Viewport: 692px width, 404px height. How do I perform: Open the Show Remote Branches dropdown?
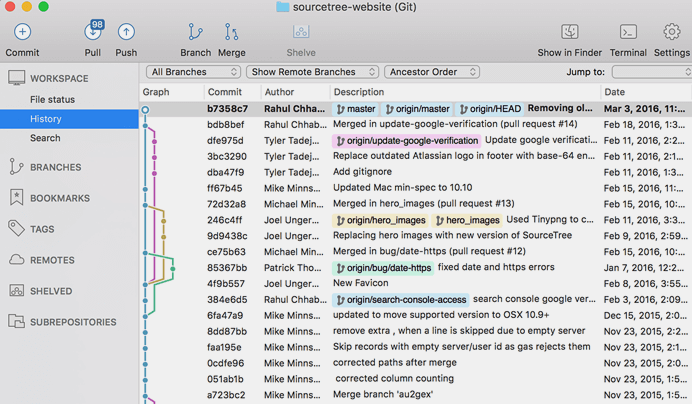312,72
